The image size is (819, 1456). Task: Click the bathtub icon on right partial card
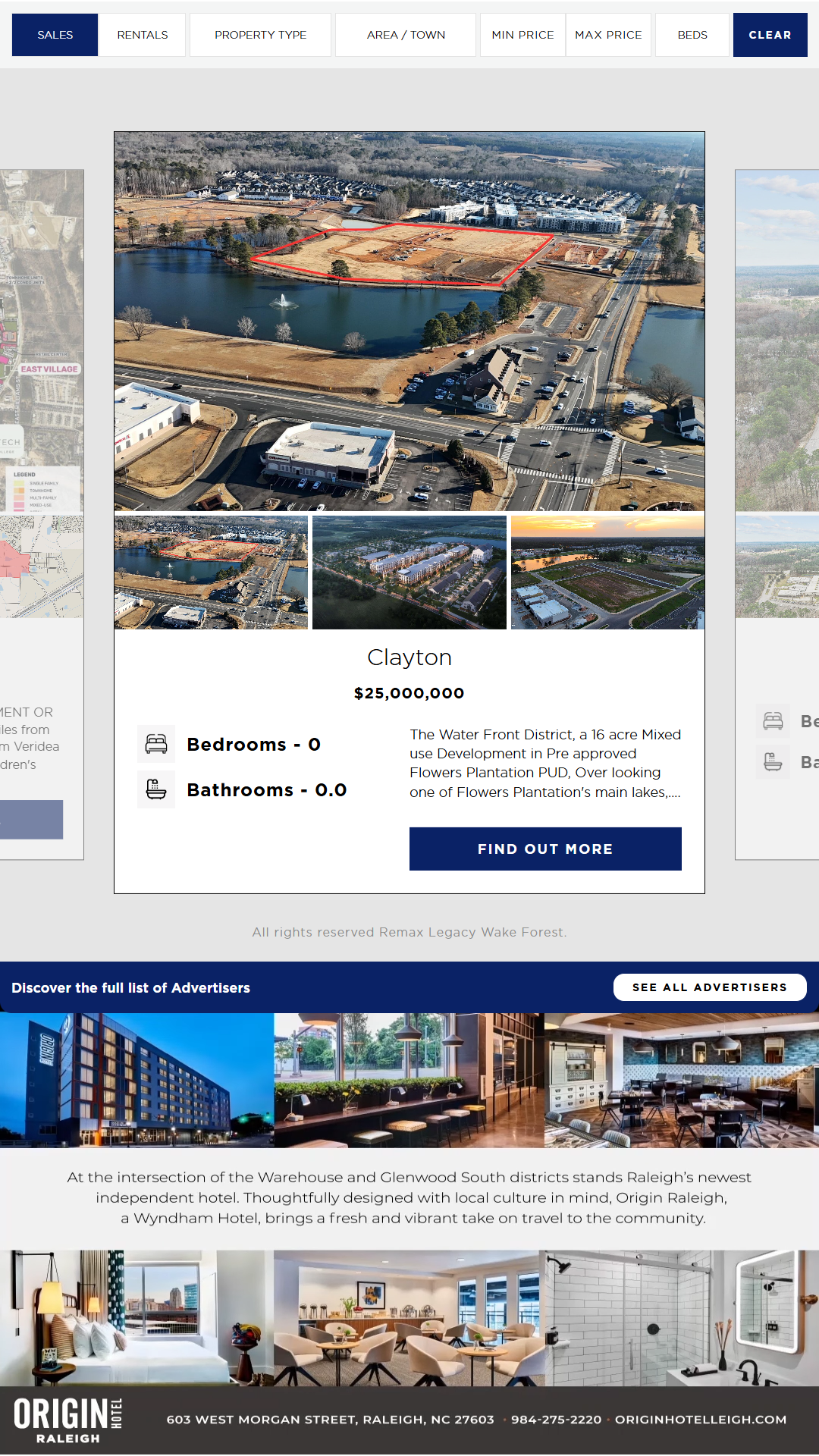click(x=773, y=761)
